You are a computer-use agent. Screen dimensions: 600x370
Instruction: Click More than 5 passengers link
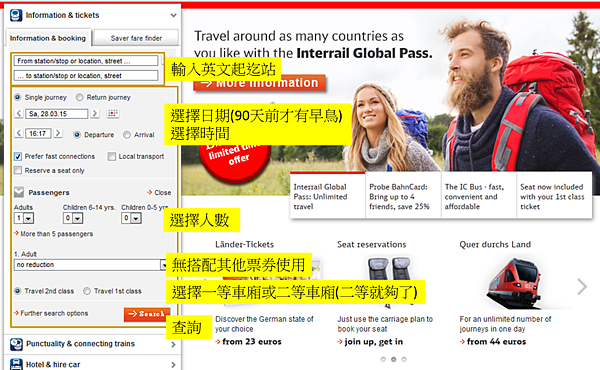point(54,234)
